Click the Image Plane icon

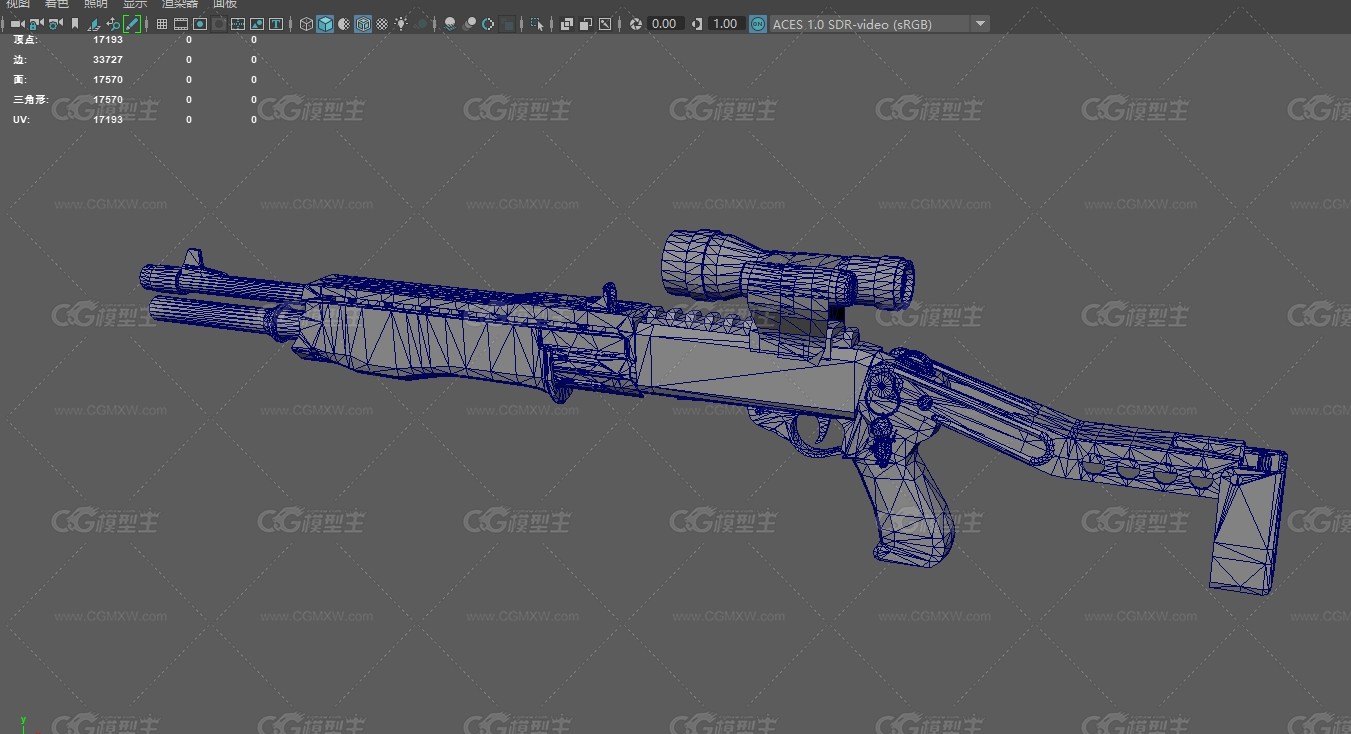(93, 24)
